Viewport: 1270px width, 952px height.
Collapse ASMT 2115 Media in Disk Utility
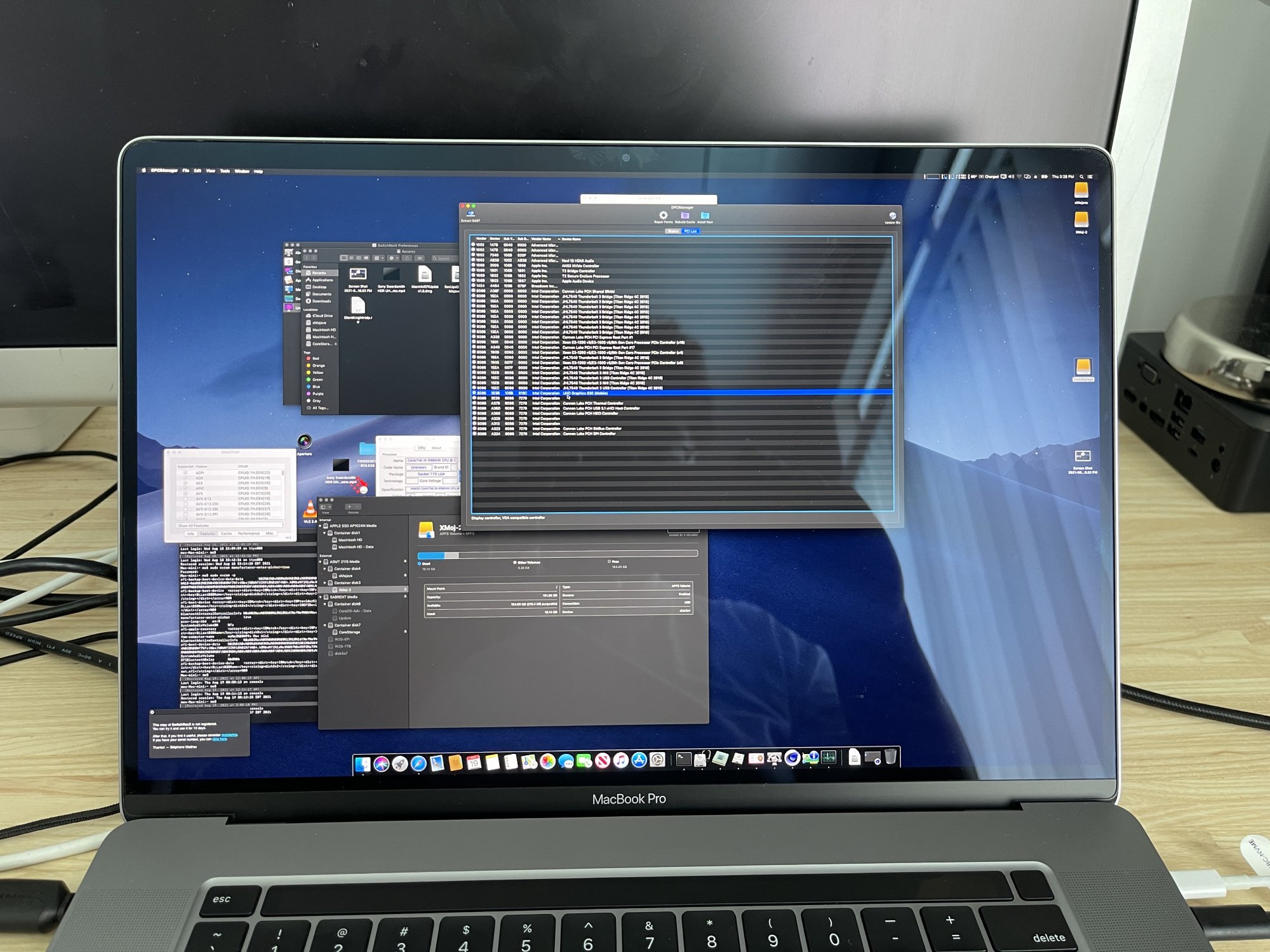pos(321,562)
